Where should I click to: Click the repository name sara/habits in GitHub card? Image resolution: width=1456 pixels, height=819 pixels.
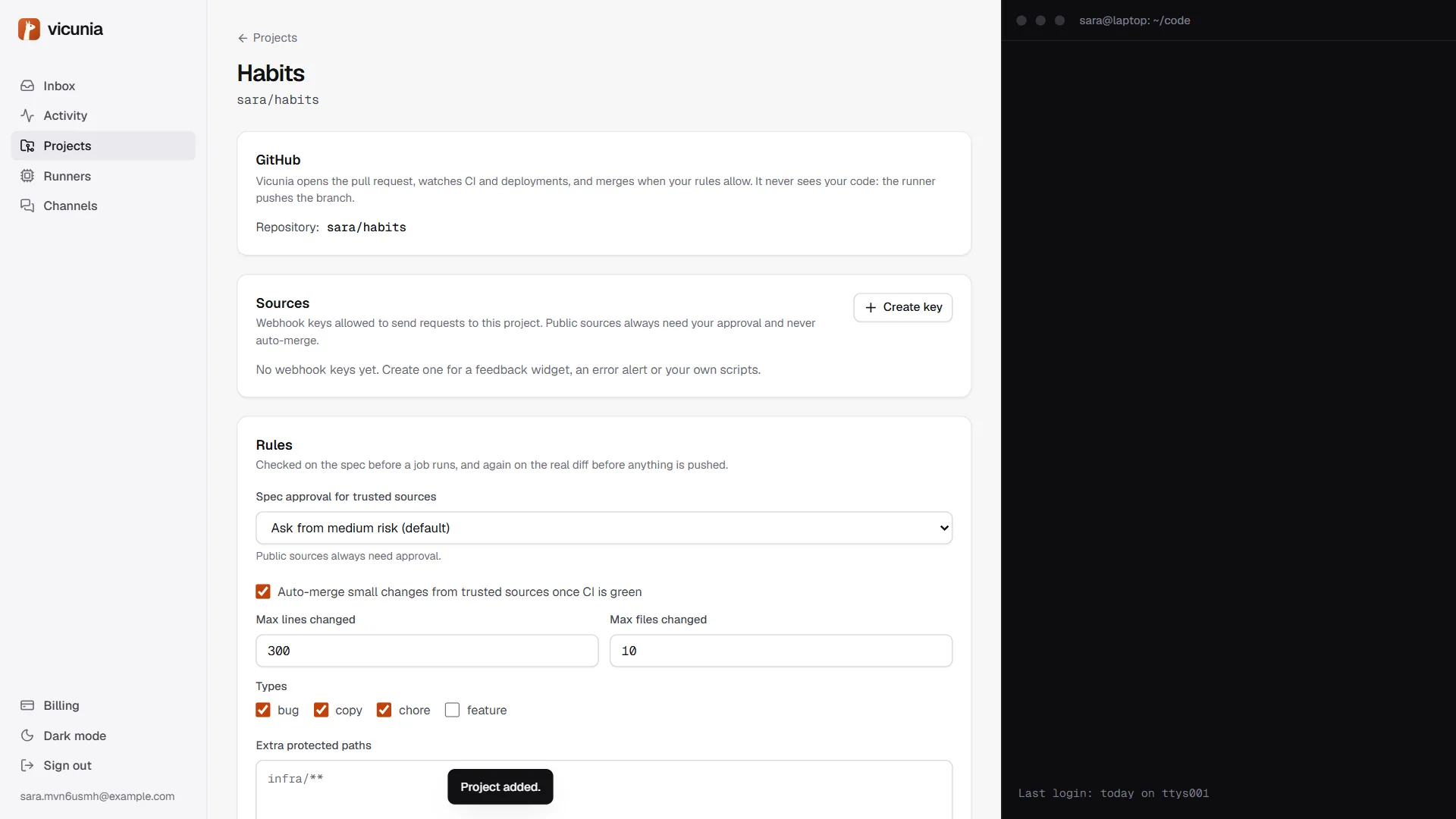click(x=366, y=227)
